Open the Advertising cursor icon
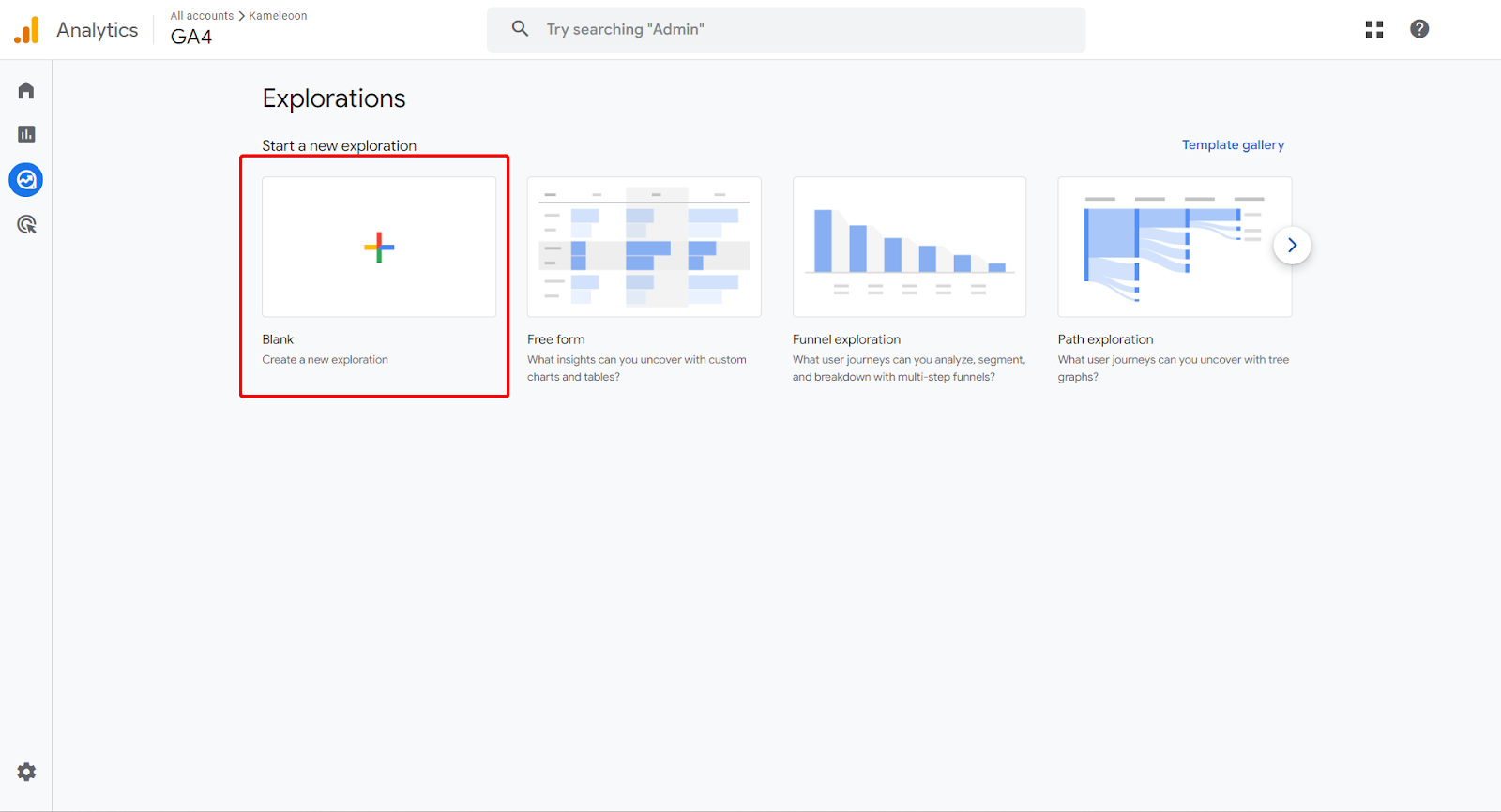This screenshot has height=812, width=1501. [26, 224]
